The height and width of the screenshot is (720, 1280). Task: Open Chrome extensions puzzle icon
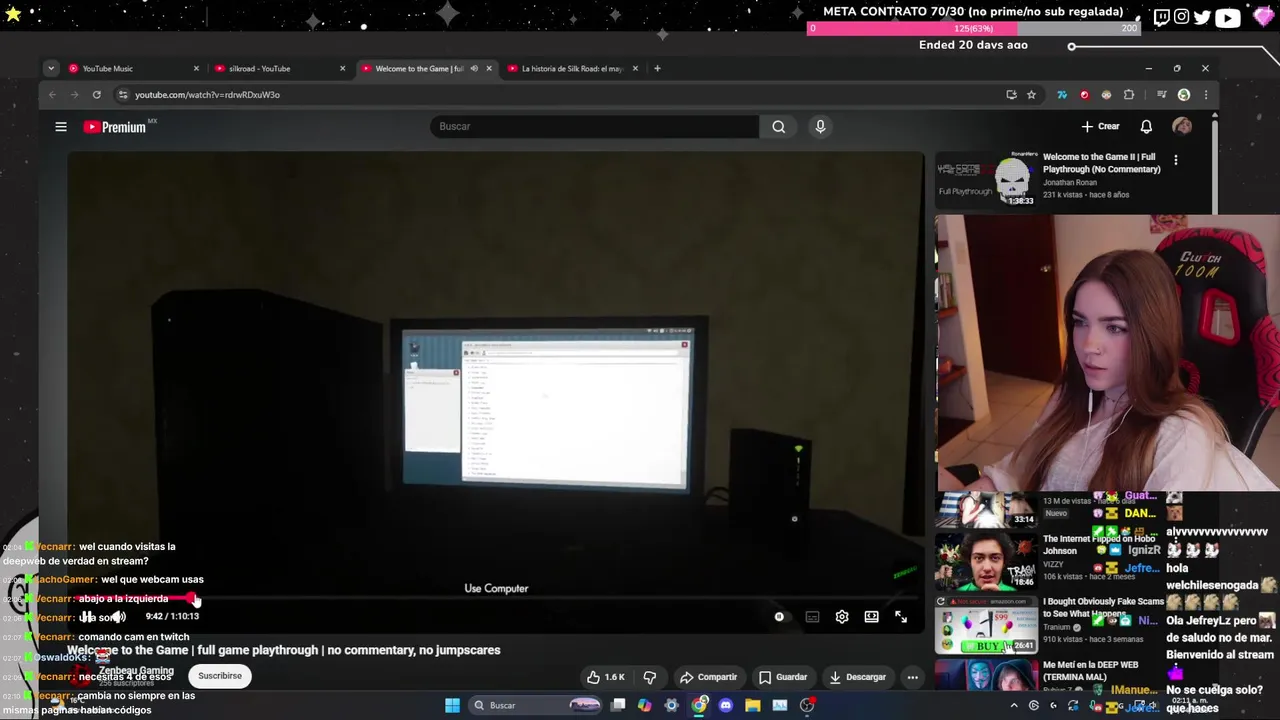[1129, 95]
